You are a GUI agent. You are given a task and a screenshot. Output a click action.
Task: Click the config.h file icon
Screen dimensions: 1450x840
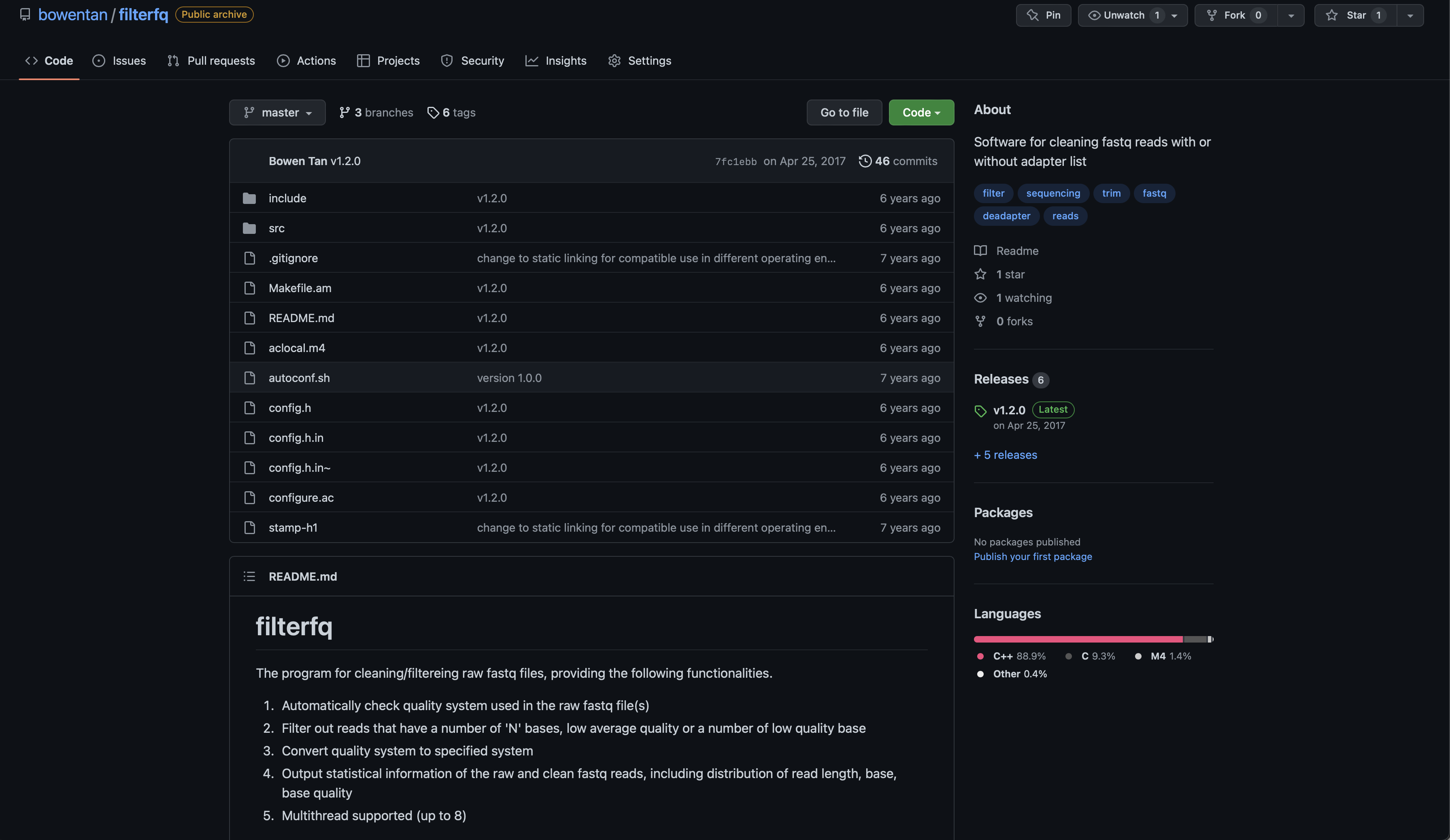click(249, 407)
